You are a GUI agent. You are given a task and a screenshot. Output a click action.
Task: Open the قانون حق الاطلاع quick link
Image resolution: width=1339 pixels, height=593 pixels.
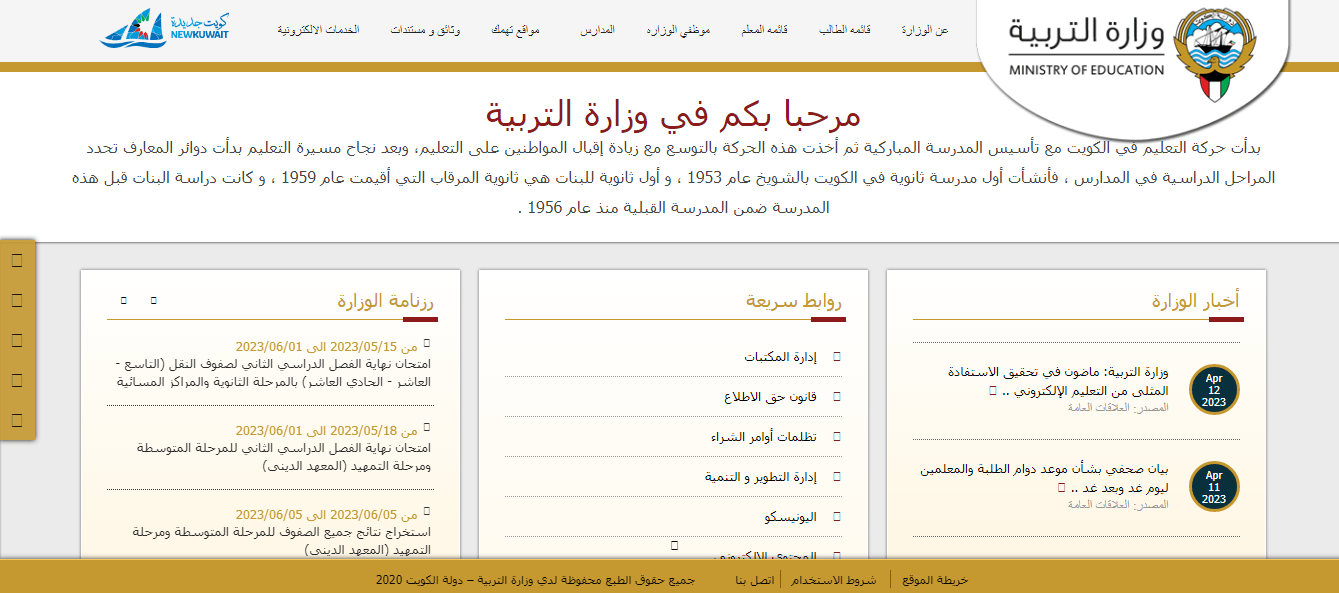(x=770, y=397)
